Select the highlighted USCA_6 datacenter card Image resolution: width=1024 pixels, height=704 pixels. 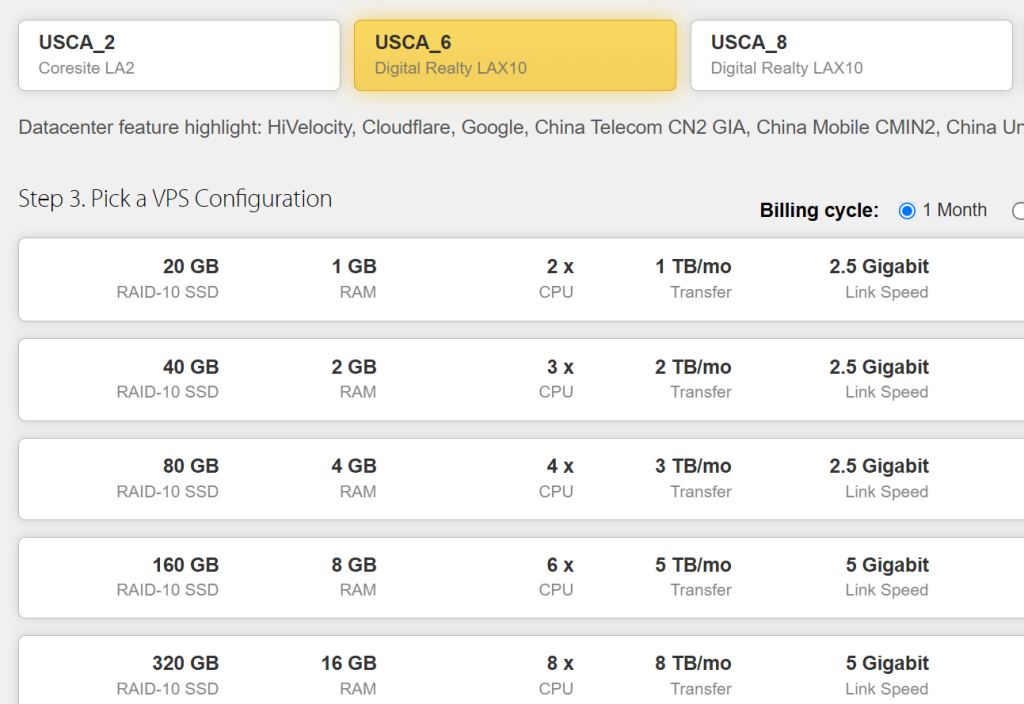pos(515,55)
